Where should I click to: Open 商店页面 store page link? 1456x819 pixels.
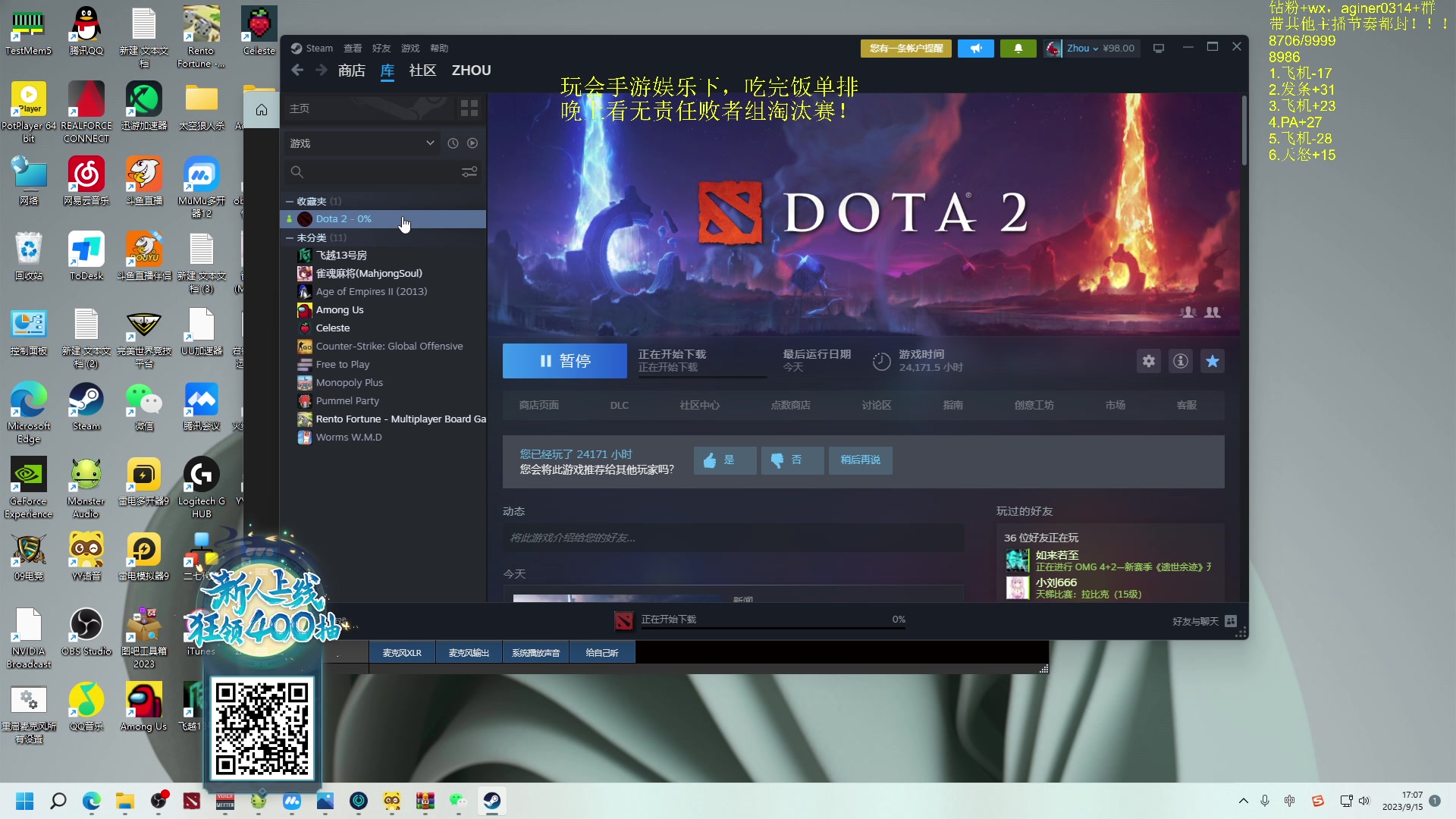pos(539,406)
